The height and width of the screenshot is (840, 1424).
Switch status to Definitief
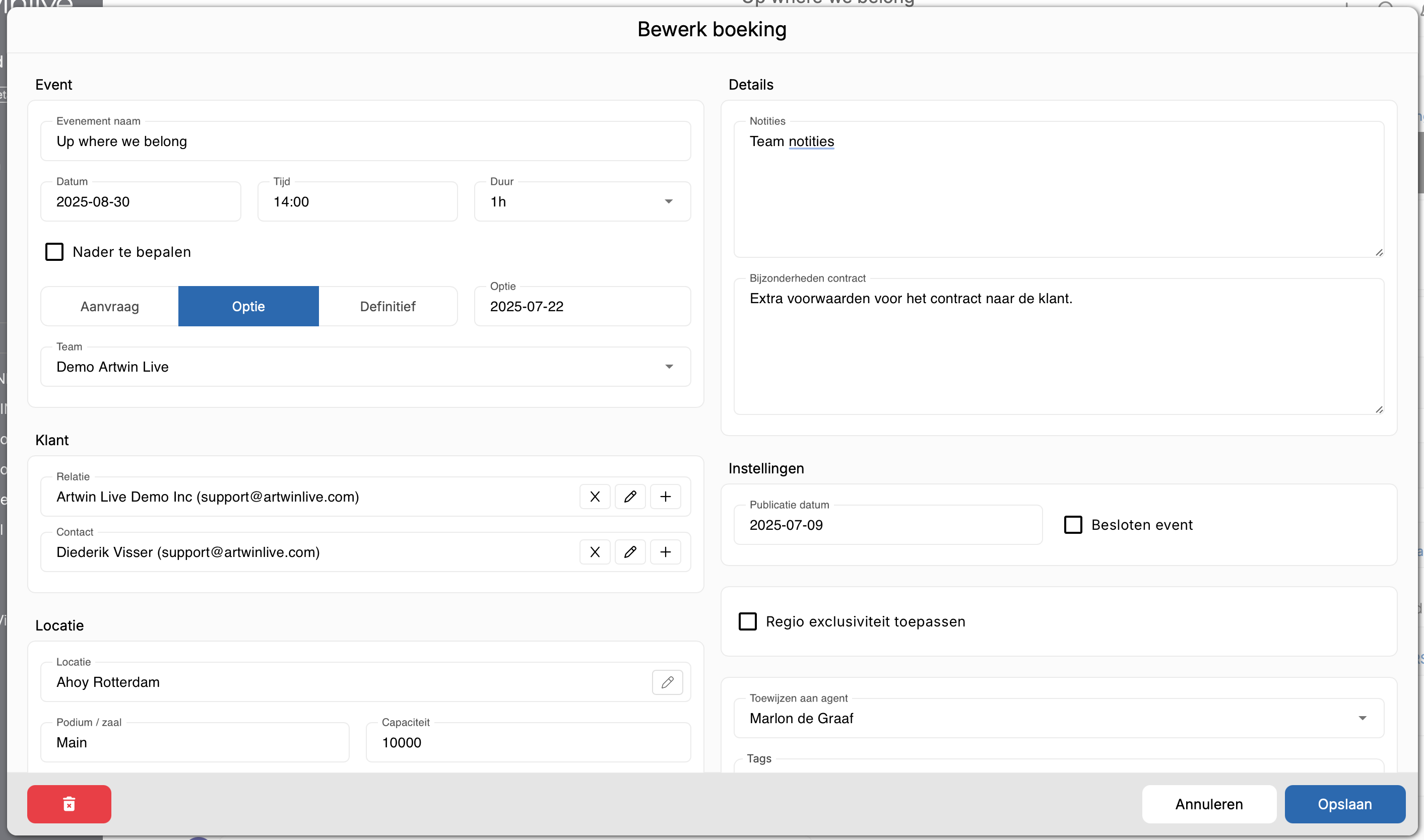click(388, 306)
